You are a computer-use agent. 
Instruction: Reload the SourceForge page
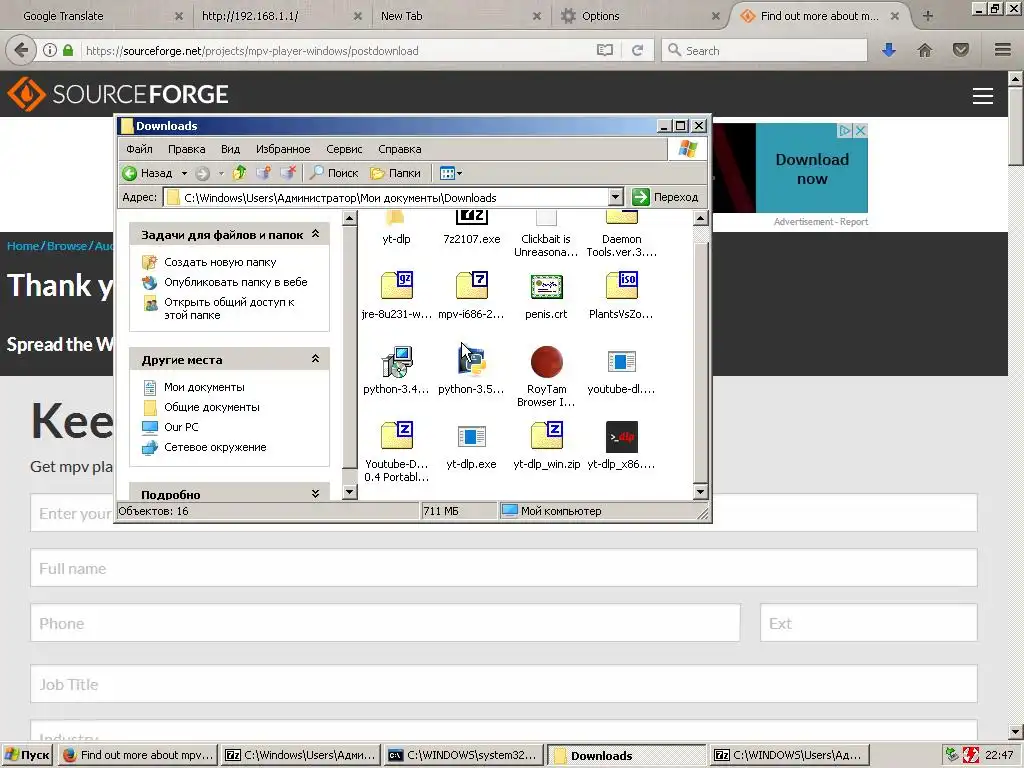click(637, 50)
